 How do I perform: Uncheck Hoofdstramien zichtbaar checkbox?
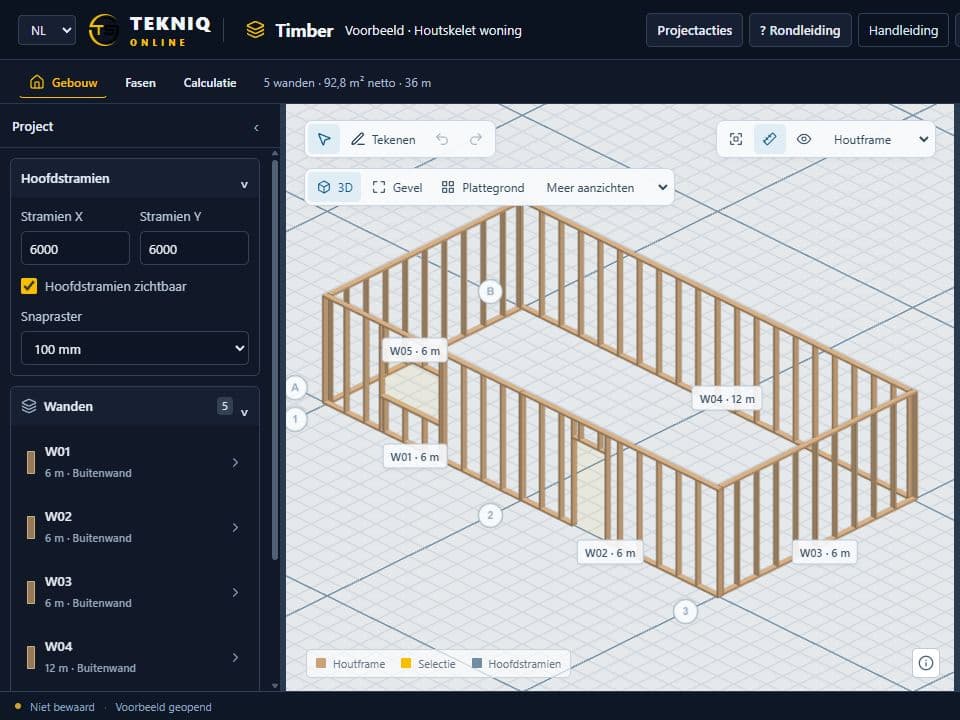pos(29,286)
